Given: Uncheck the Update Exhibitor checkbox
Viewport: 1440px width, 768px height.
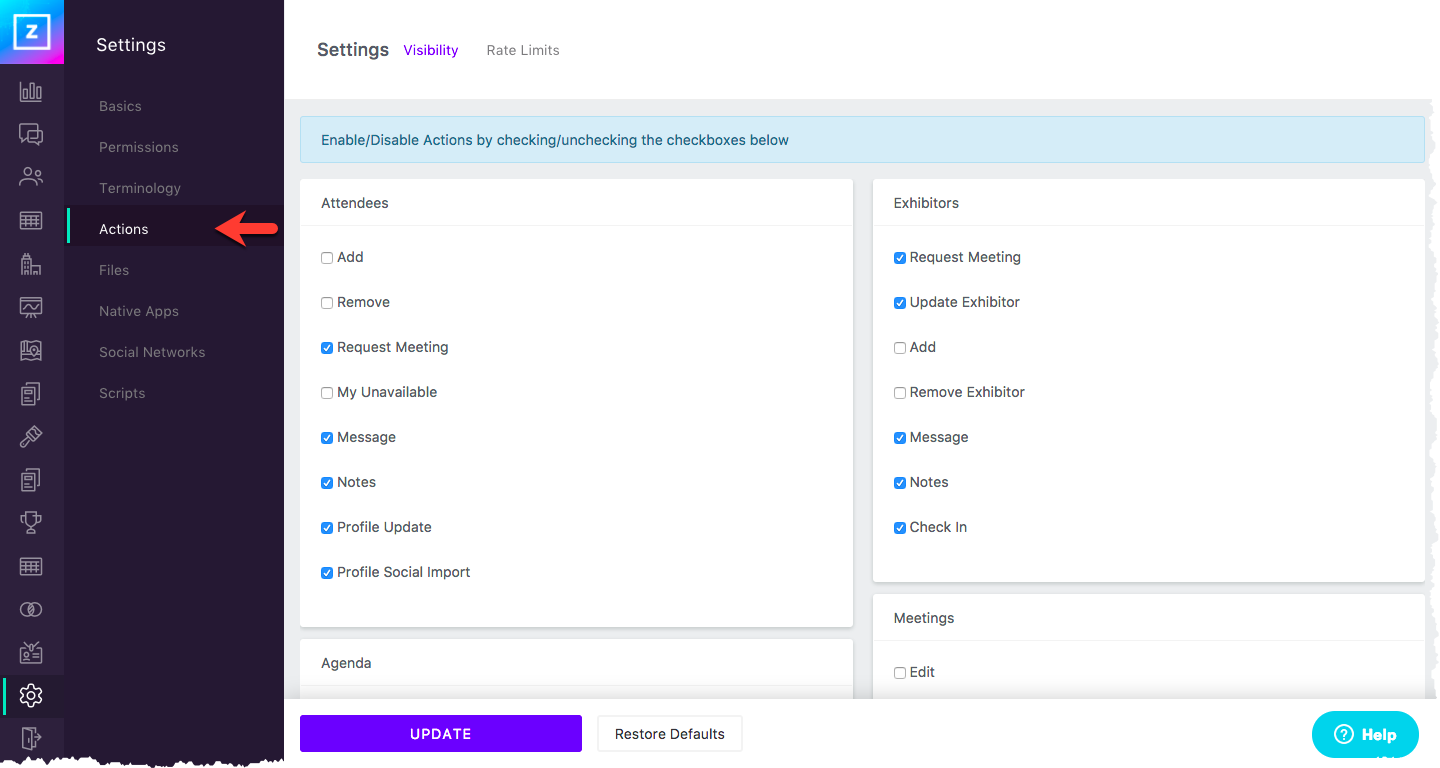Looking at the screenshot, I should coord(900,303).
